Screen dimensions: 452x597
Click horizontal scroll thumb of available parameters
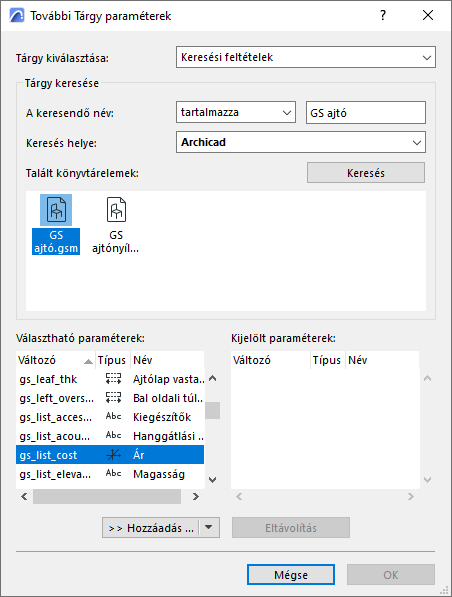pyautogui.click(x=107, y=496)
